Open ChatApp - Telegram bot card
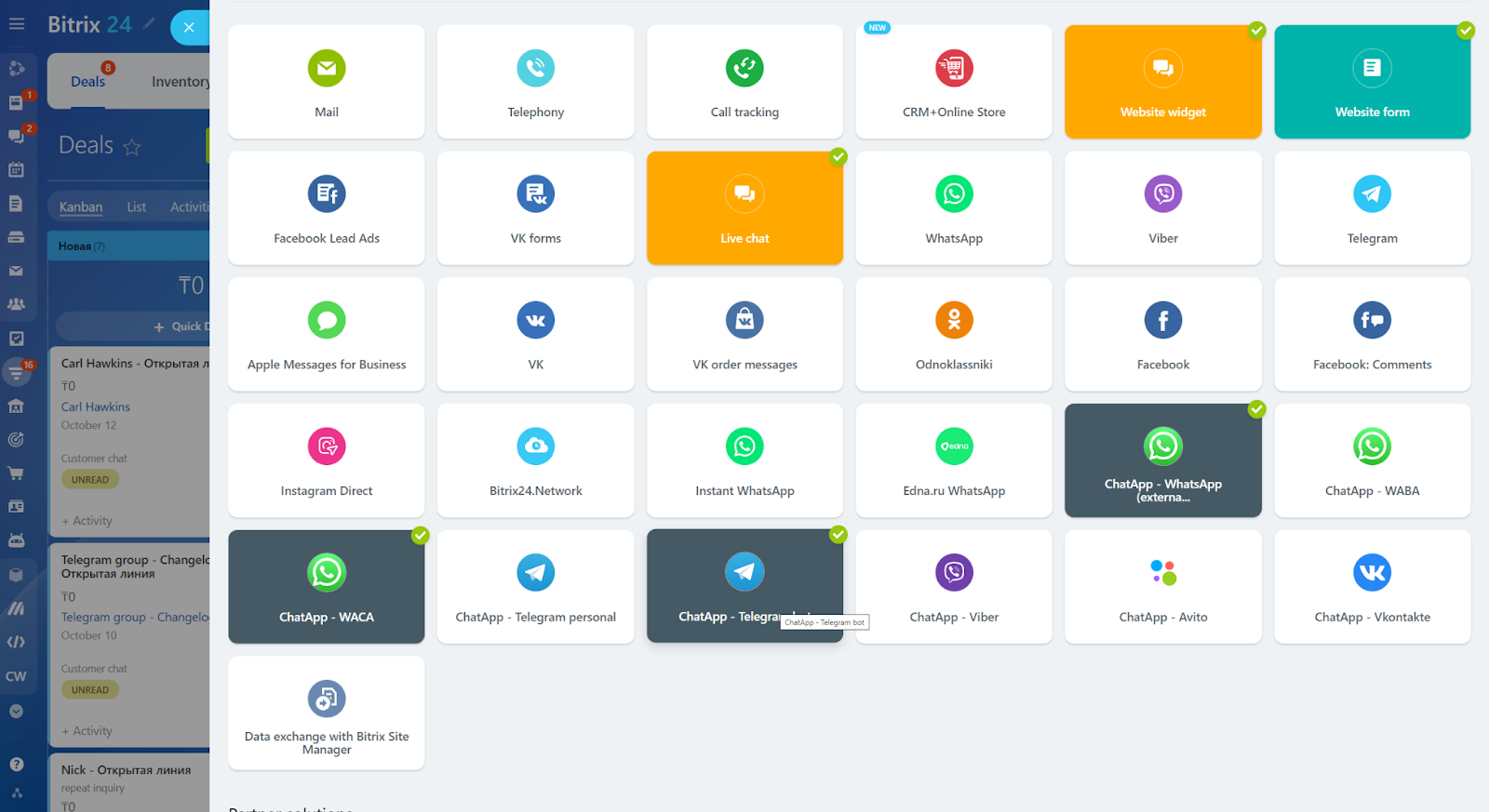1489x812 pixels. pos(744,587)
